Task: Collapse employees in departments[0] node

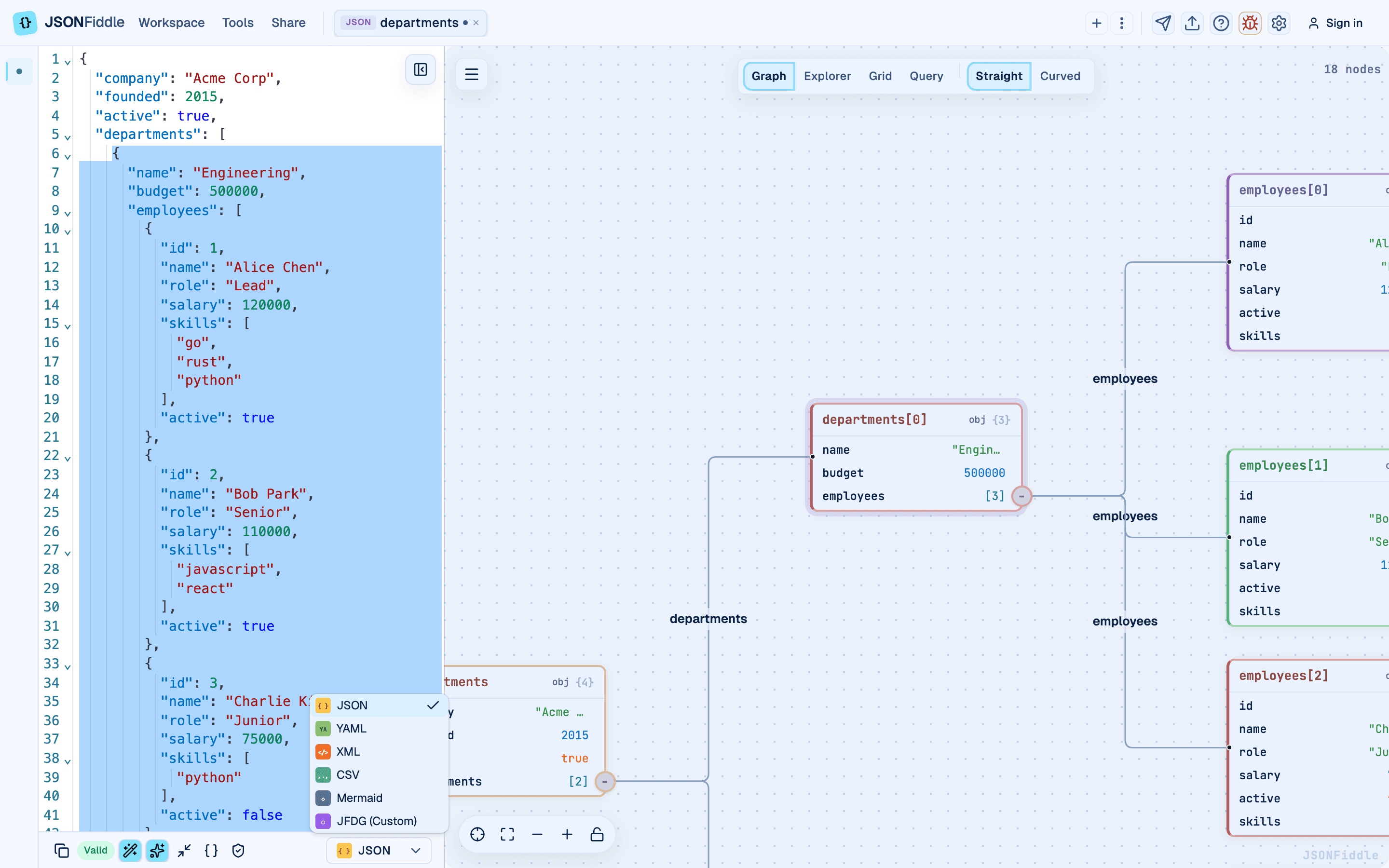Action: tap(1021, 496)
